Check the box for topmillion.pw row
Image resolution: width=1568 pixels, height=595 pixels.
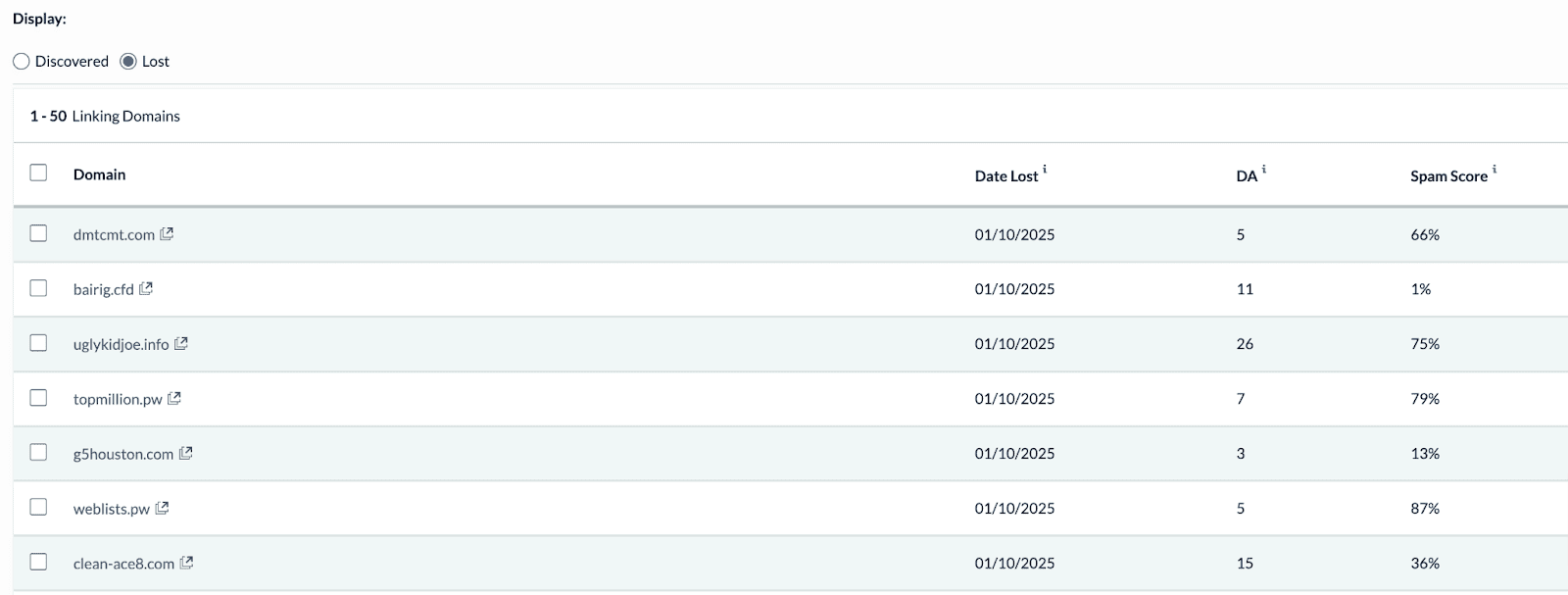pyautogui.click(x=38, y=398)
